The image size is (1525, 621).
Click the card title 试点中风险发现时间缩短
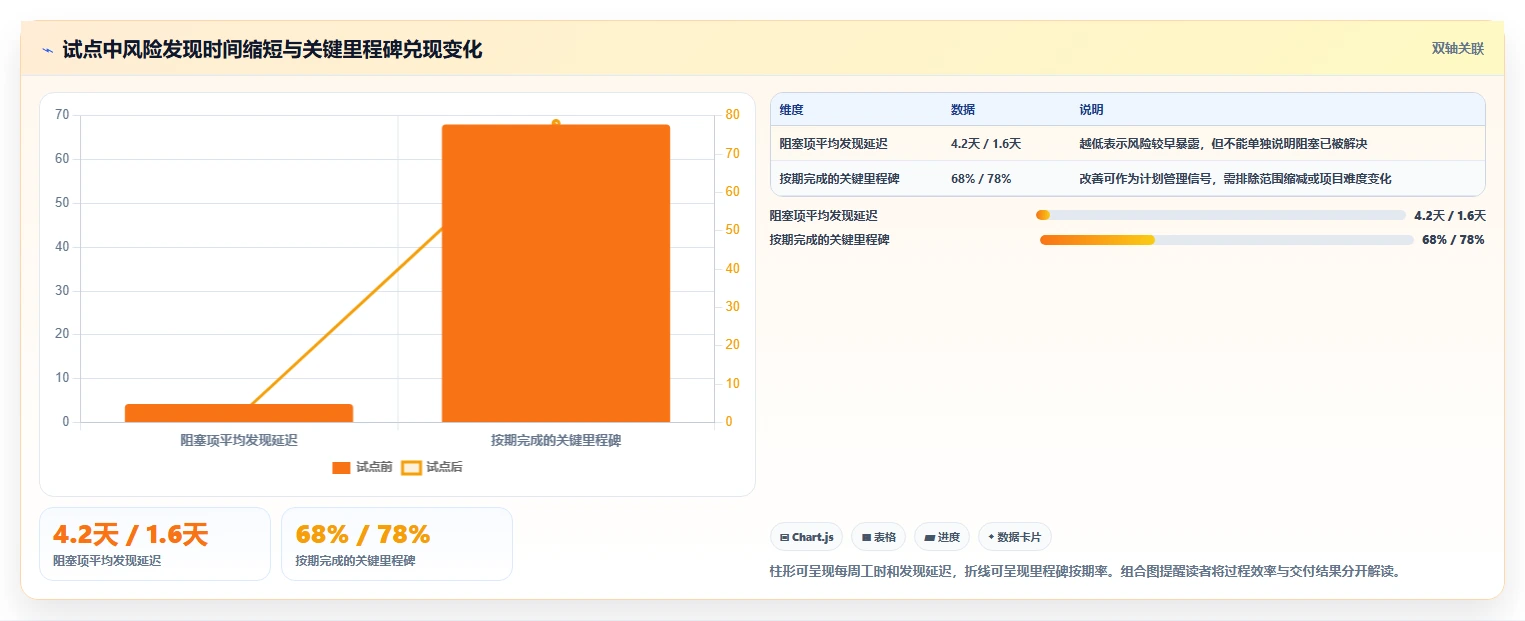pos(272,50)
